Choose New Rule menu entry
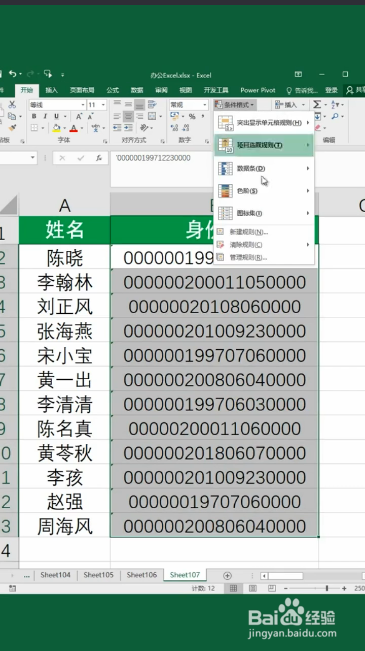The image size is (365, 651). coord(264,232)
